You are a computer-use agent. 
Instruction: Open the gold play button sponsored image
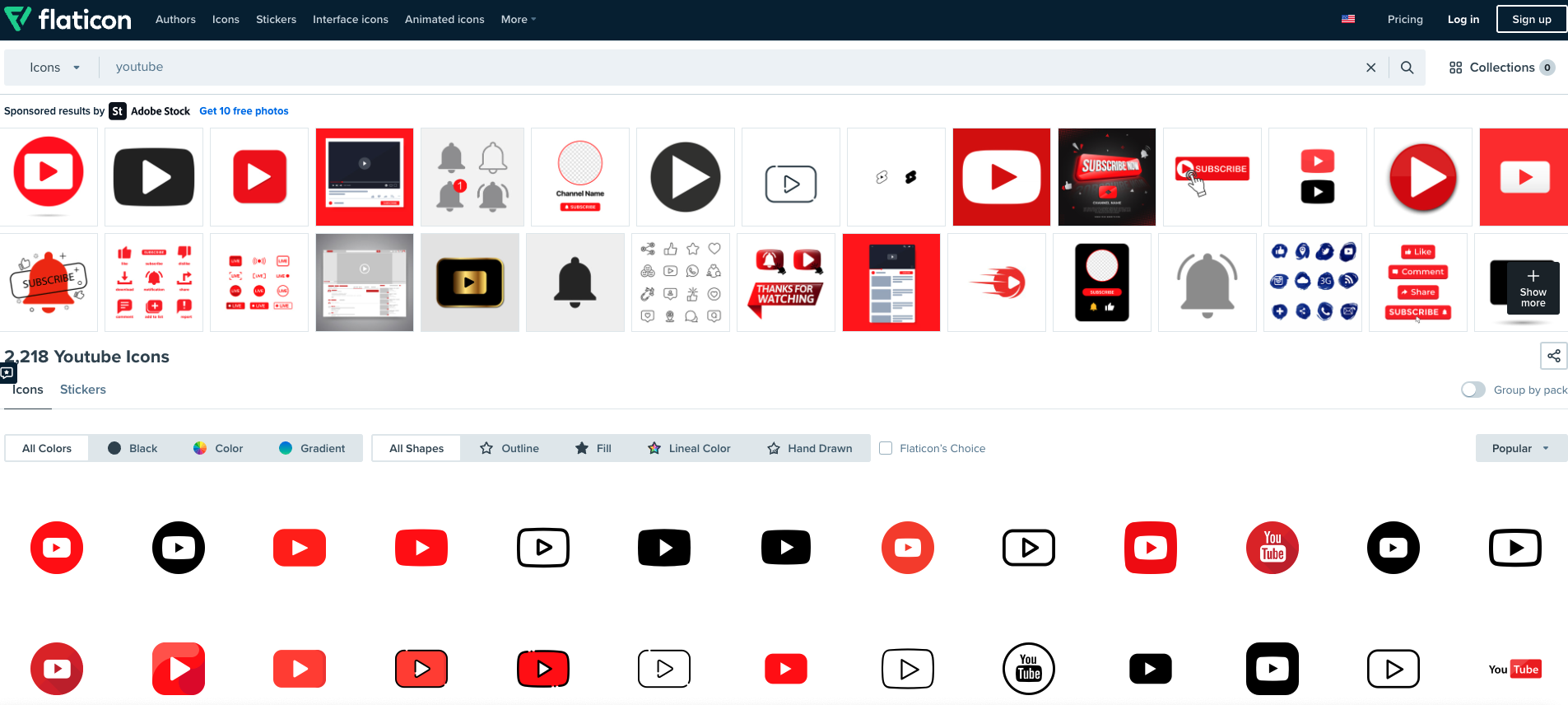(470, 282)
